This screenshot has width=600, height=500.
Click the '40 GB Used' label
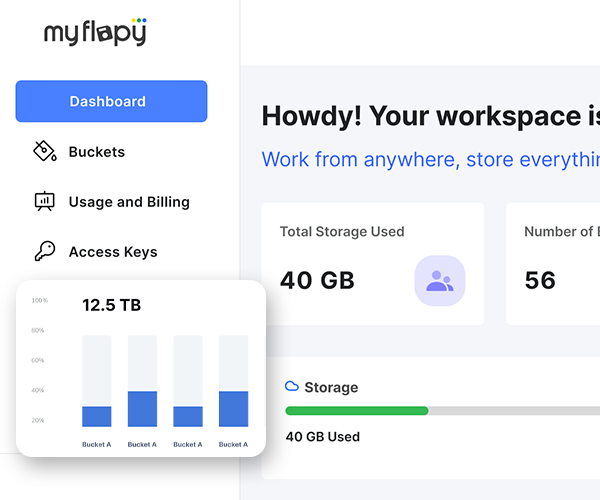322,437
